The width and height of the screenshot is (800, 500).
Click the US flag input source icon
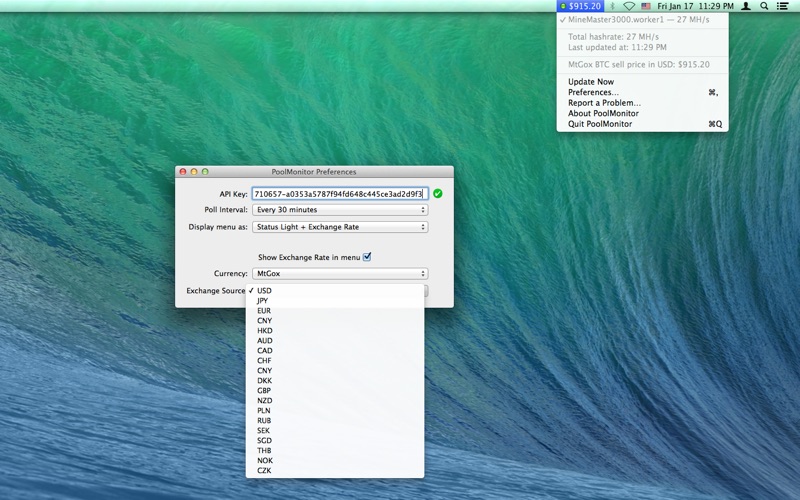click(645, 6)
